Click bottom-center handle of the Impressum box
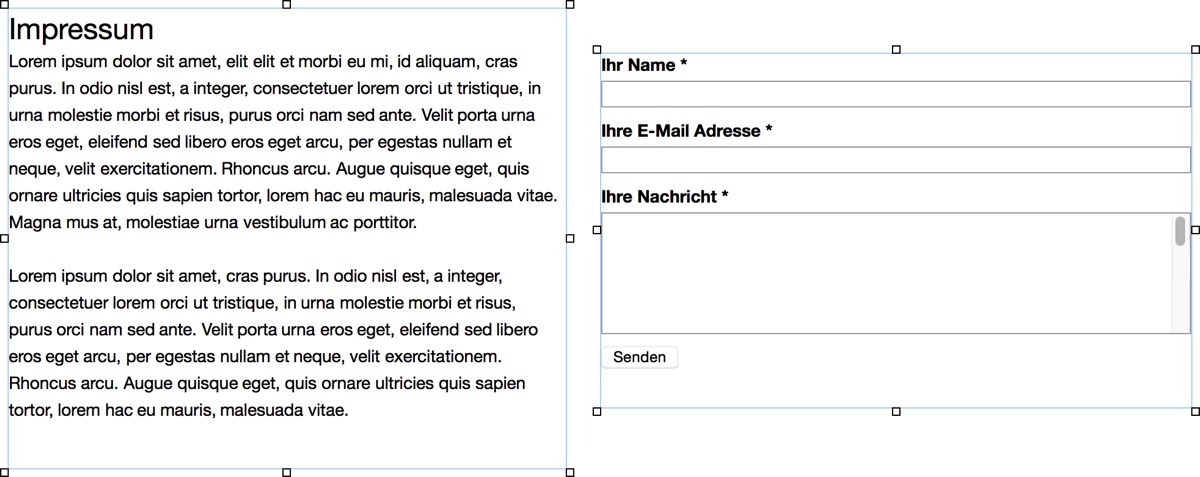This screenshot has width=1200, height=477. (x=287, y=471)
